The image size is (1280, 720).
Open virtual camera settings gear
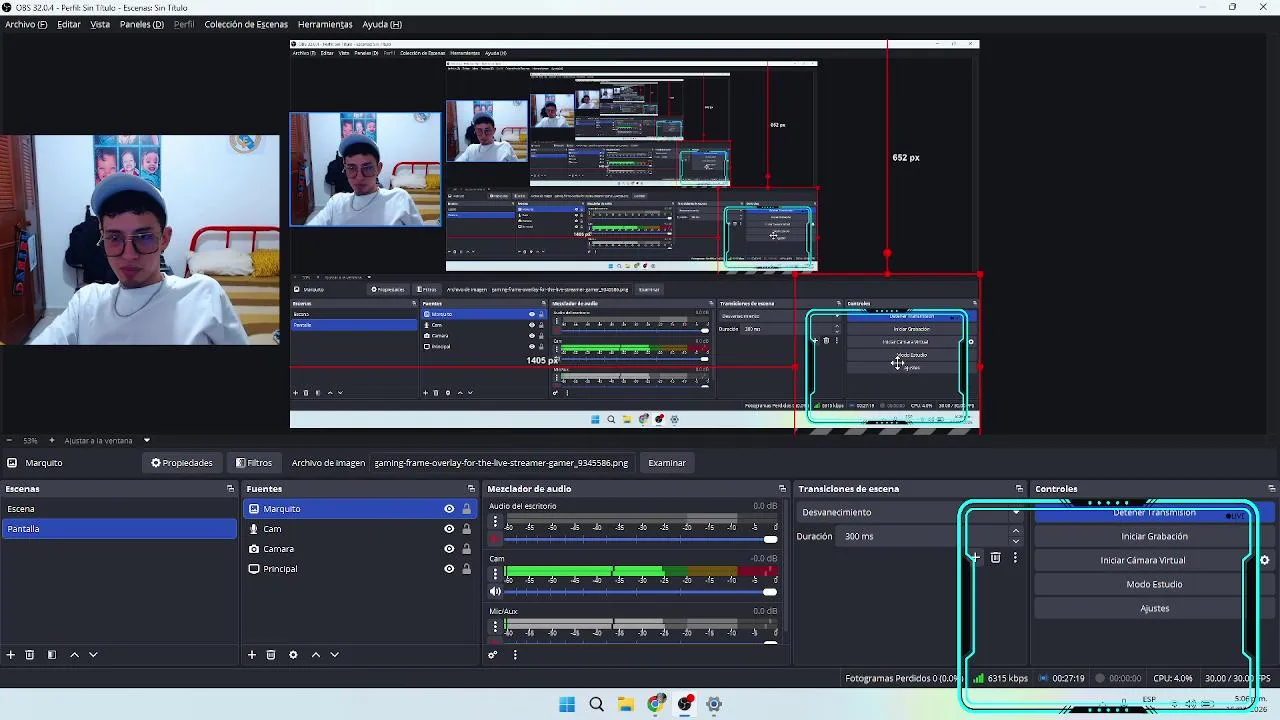[x=1265, y=561]
